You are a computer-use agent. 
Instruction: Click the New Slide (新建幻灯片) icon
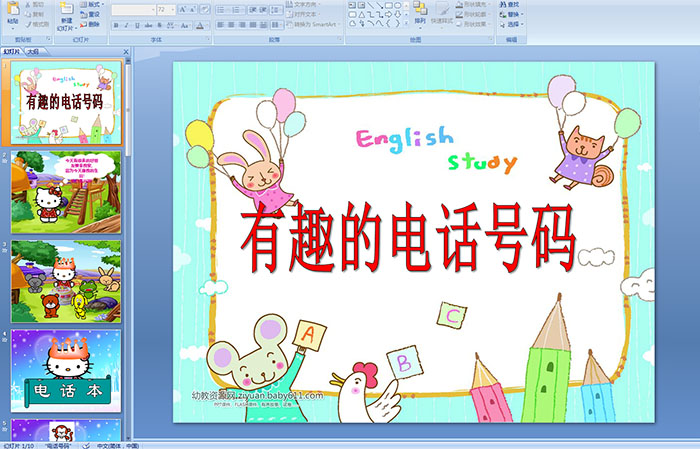pyautogui.click(x=67, y=8)
